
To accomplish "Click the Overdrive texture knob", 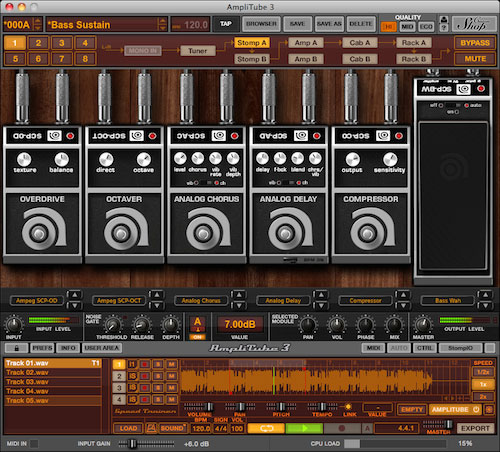I will [24, 159].
